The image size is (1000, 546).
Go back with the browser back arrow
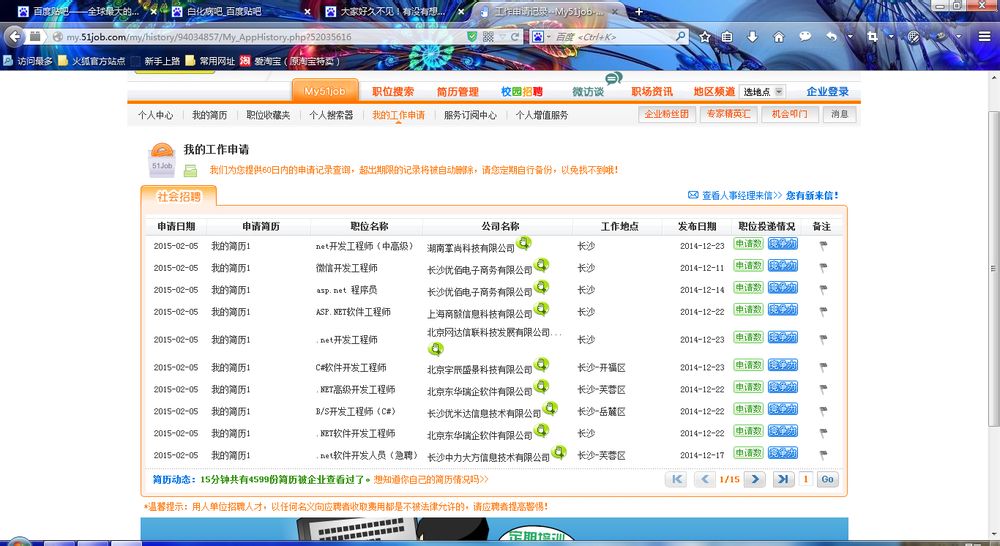tap(14, 36)
